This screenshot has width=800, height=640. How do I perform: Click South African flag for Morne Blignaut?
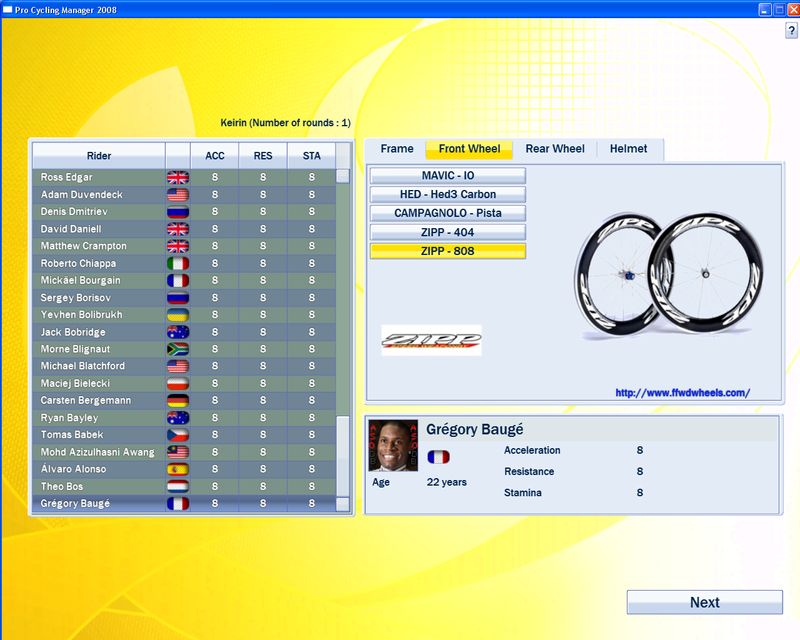click(177, 349)
